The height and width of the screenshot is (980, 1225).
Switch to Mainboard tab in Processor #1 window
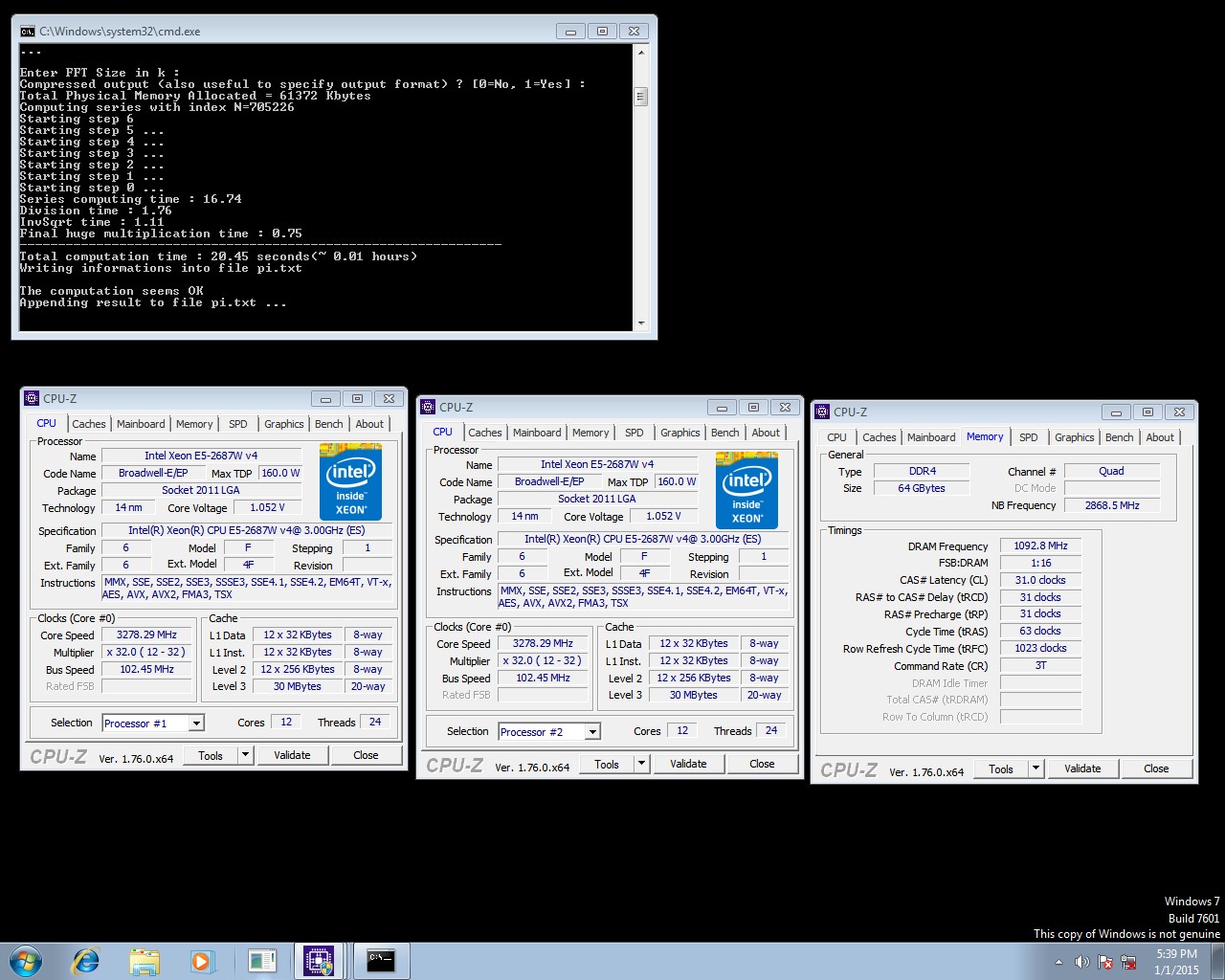141,424
